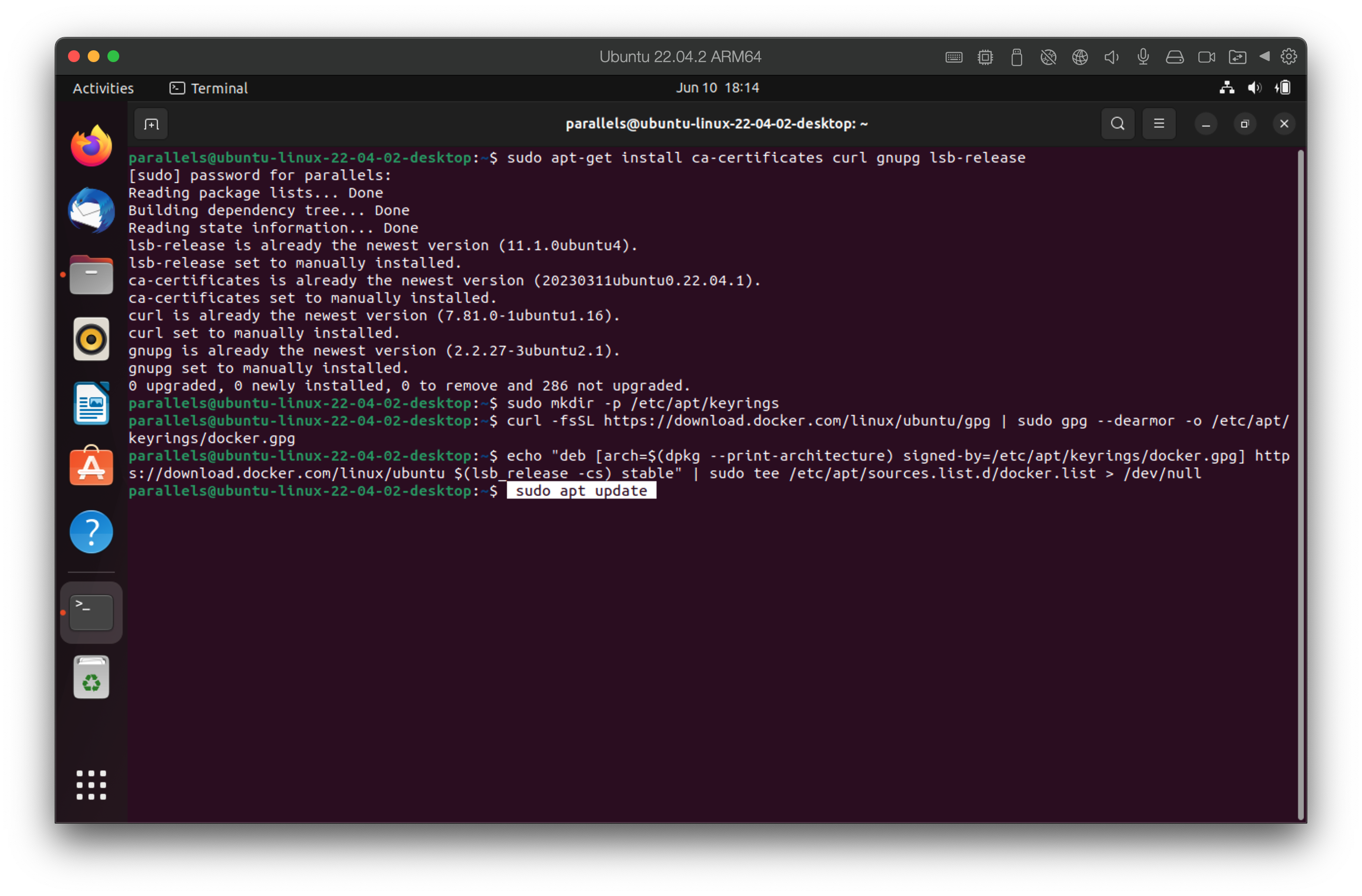Click the Parallels sound speaker icon

point(1111,57)
